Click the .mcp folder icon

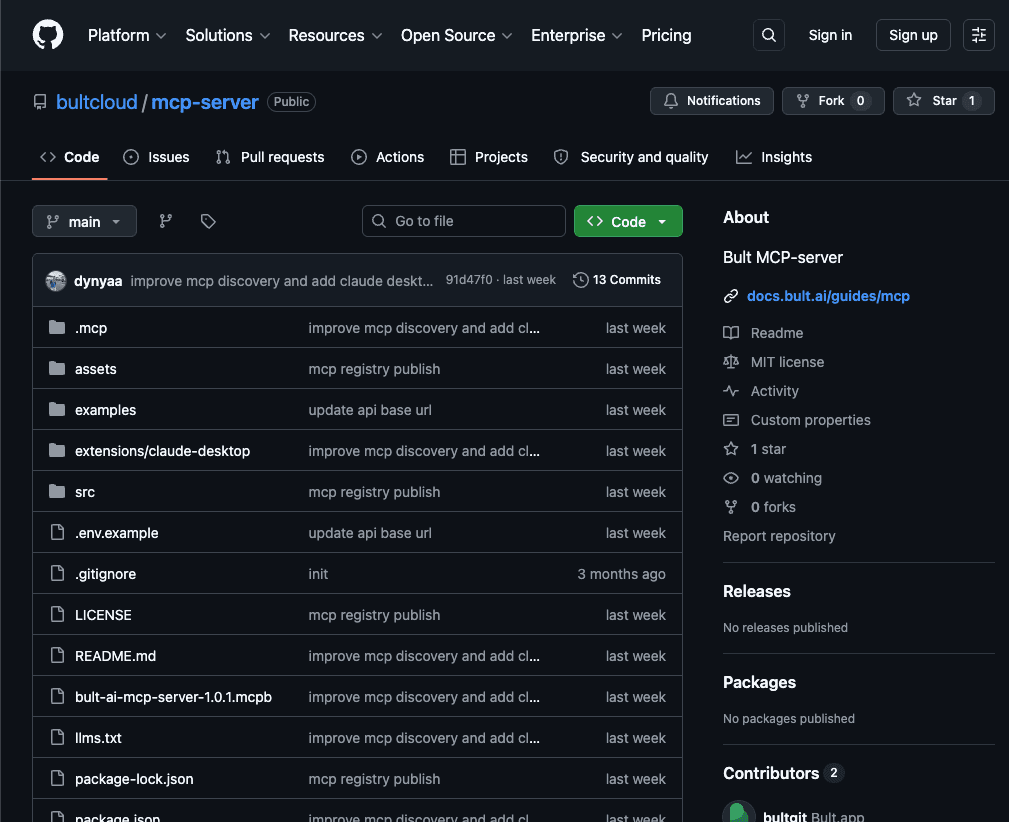(57, 328)
